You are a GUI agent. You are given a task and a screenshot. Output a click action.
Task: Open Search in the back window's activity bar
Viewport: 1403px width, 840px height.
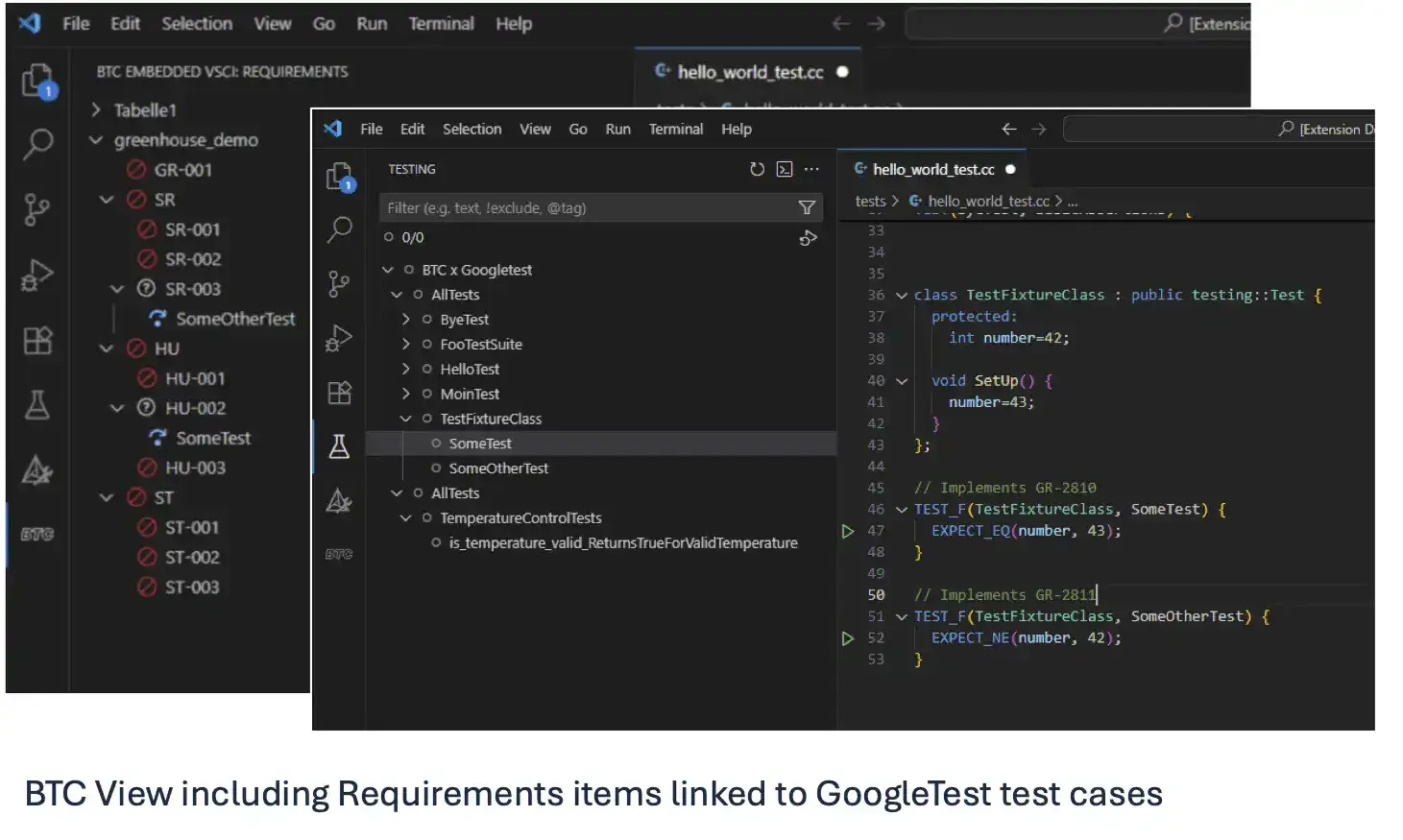pos(37,144)
